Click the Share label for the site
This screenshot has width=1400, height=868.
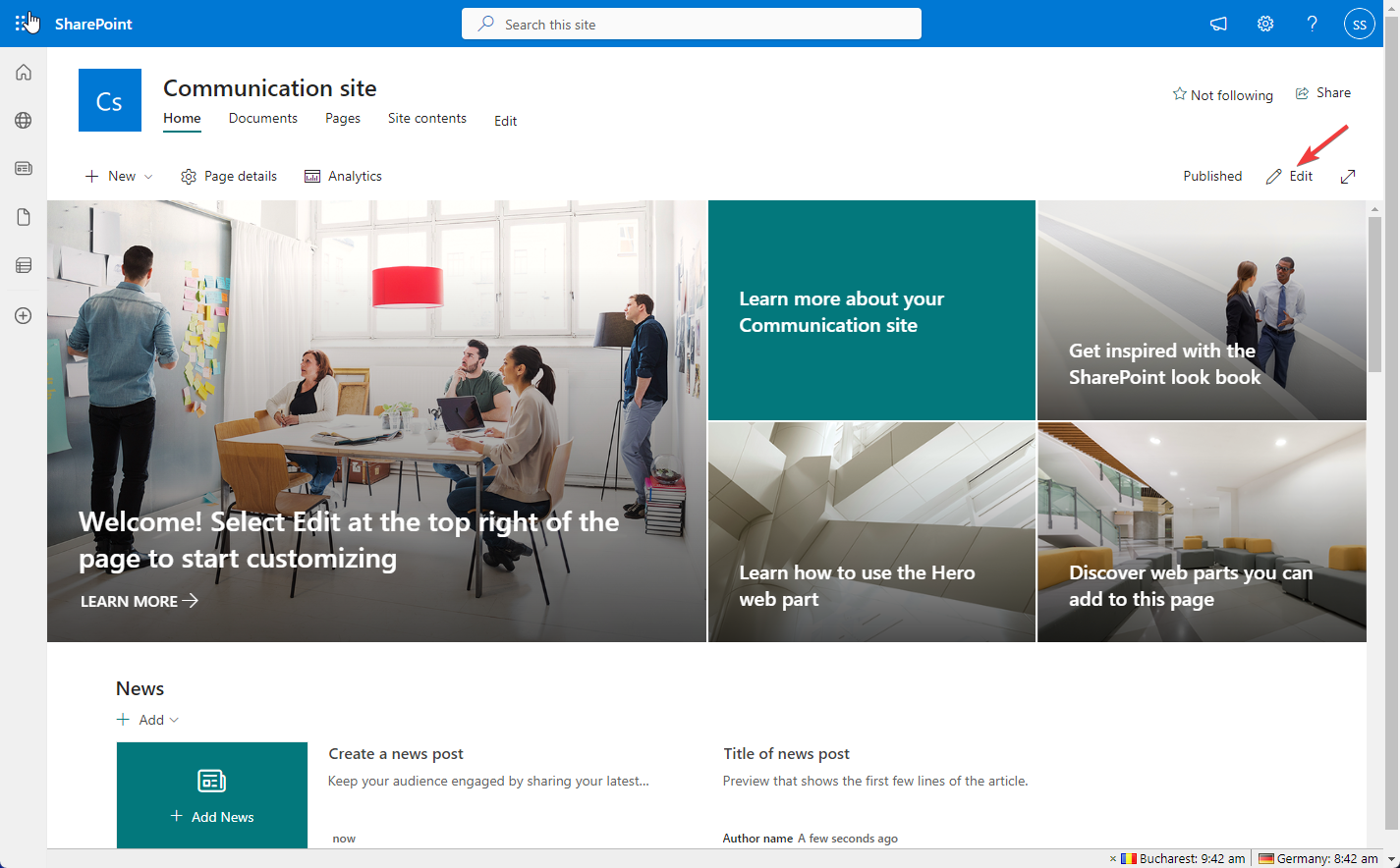(x=1333, y=93)
